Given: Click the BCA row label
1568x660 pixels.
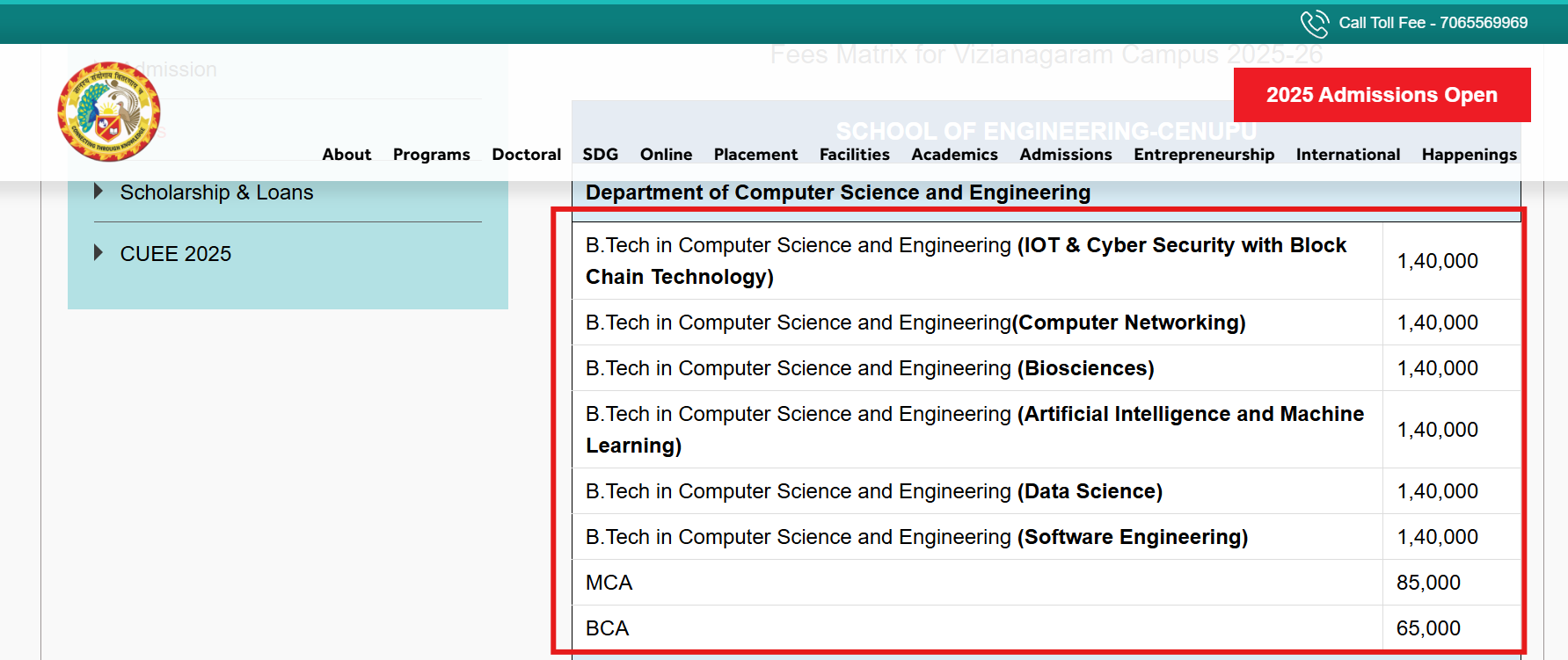Looking at the screenshot, I should pos(608,628).
